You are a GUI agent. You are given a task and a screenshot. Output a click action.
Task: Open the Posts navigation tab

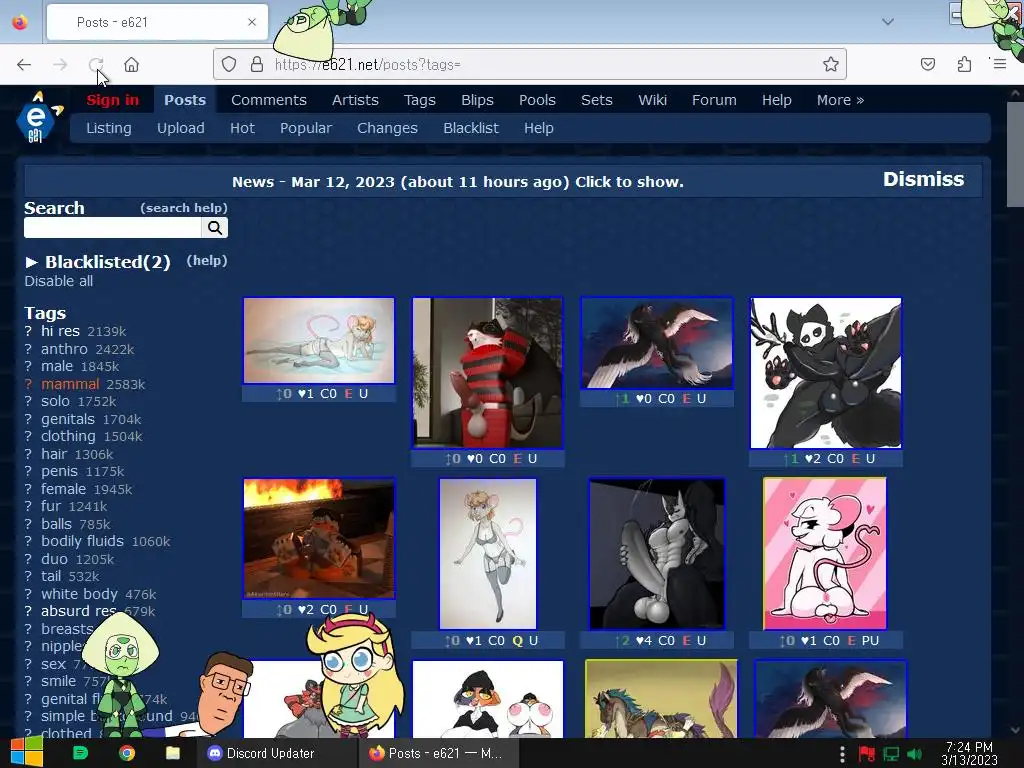(x=185, y=100)
